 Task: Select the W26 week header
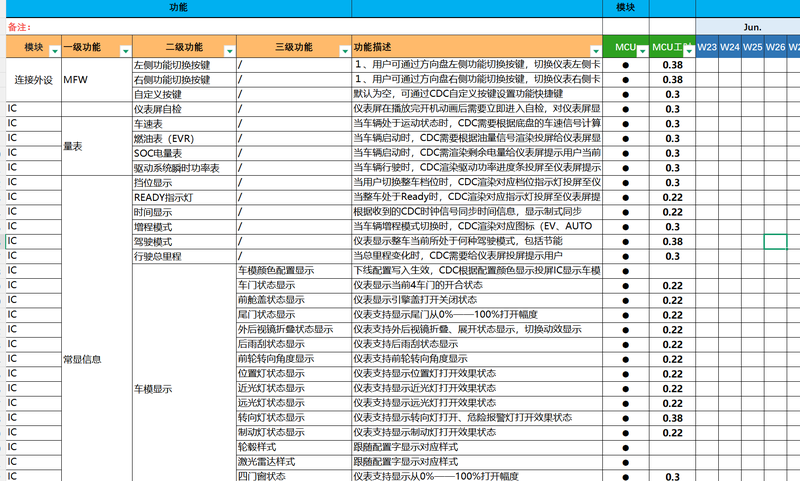tap(776, 47)
